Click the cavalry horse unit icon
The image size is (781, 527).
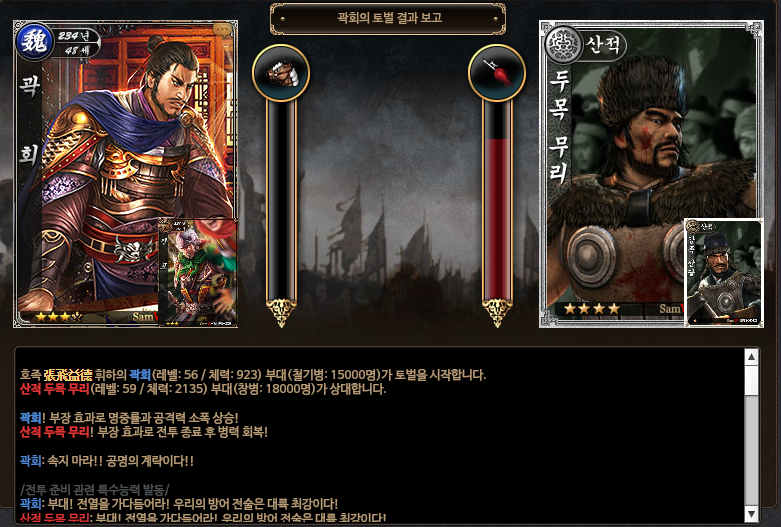click(x=281, y=73)
